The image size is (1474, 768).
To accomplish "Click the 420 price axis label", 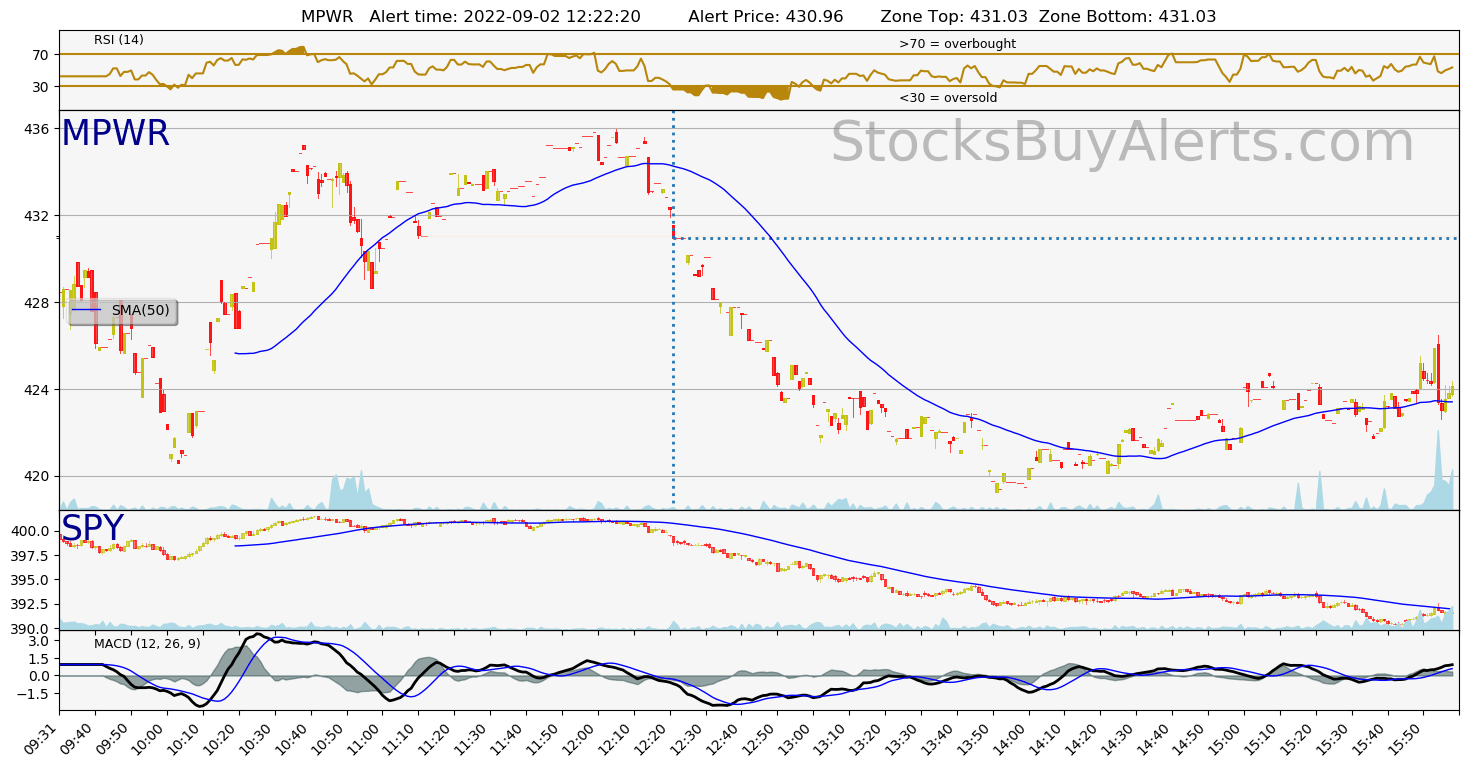I will pyautogui.click(x=38, y=477).
